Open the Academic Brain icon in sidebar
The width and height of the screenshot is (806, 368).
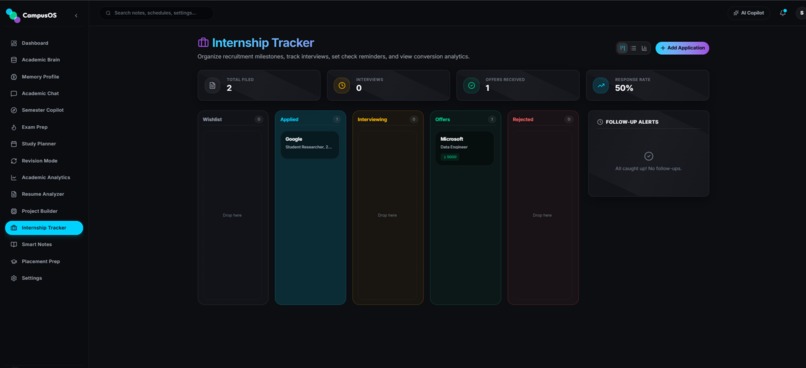coord(14,60)
